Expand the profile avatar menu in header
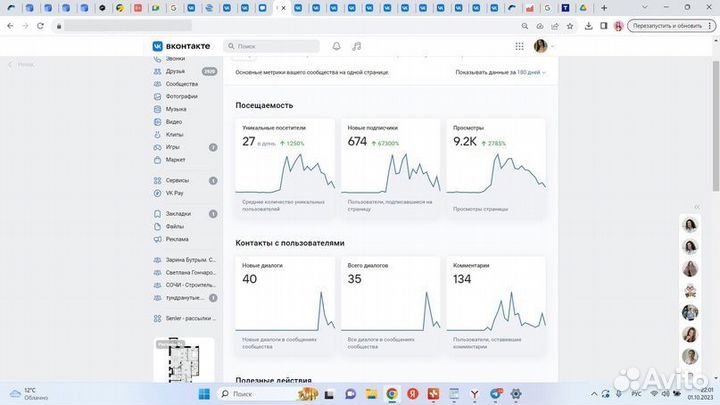 pos(543,46)
